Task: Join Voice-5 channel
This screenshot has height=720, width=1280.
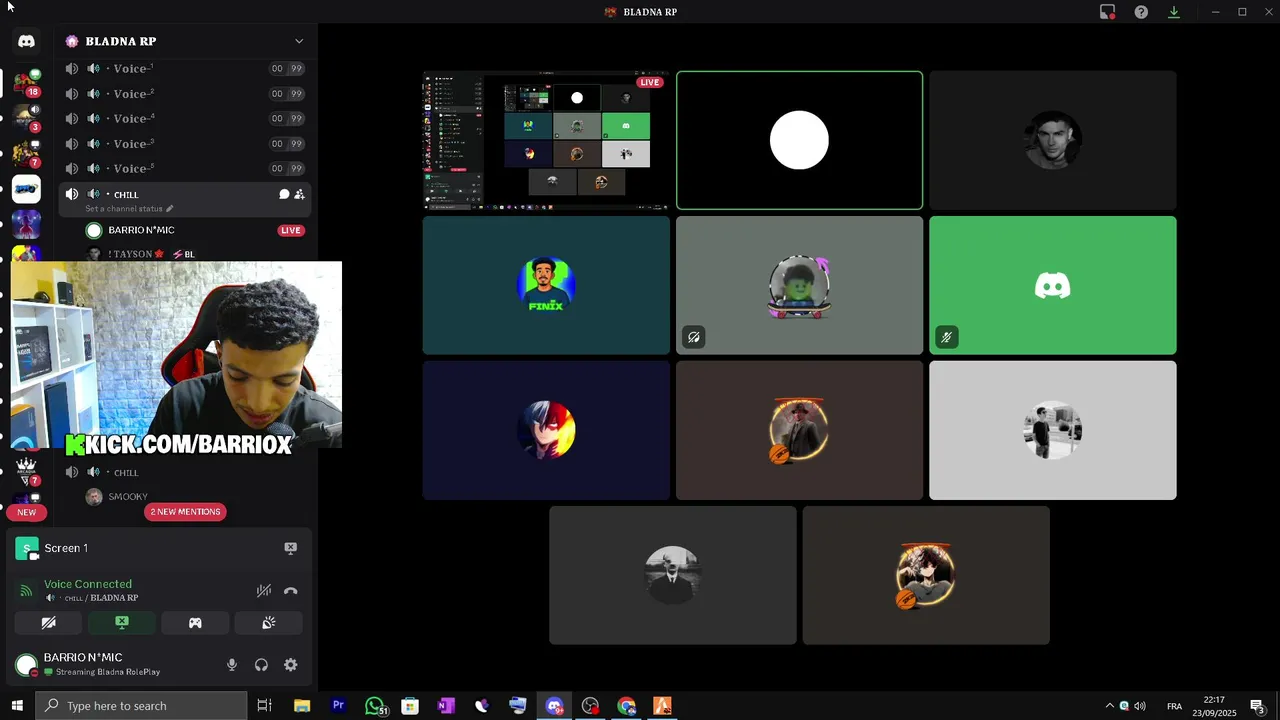Action: (184, 168)
